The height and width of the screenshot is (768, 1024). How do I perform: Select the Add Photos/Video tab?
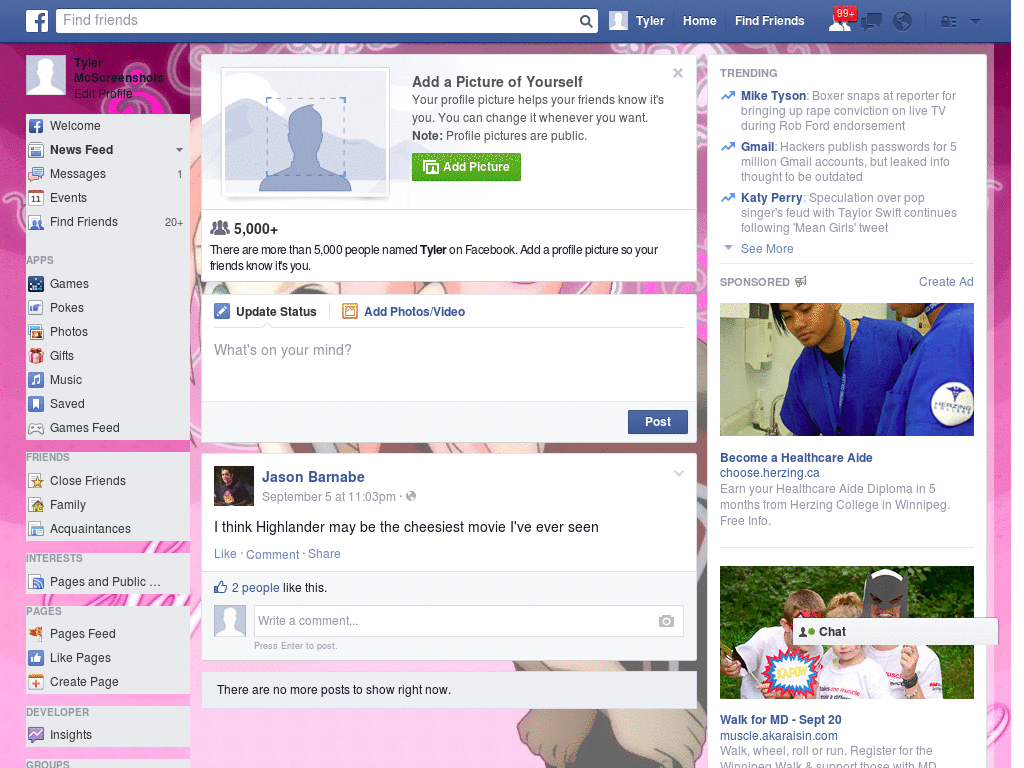pos(404,312)
